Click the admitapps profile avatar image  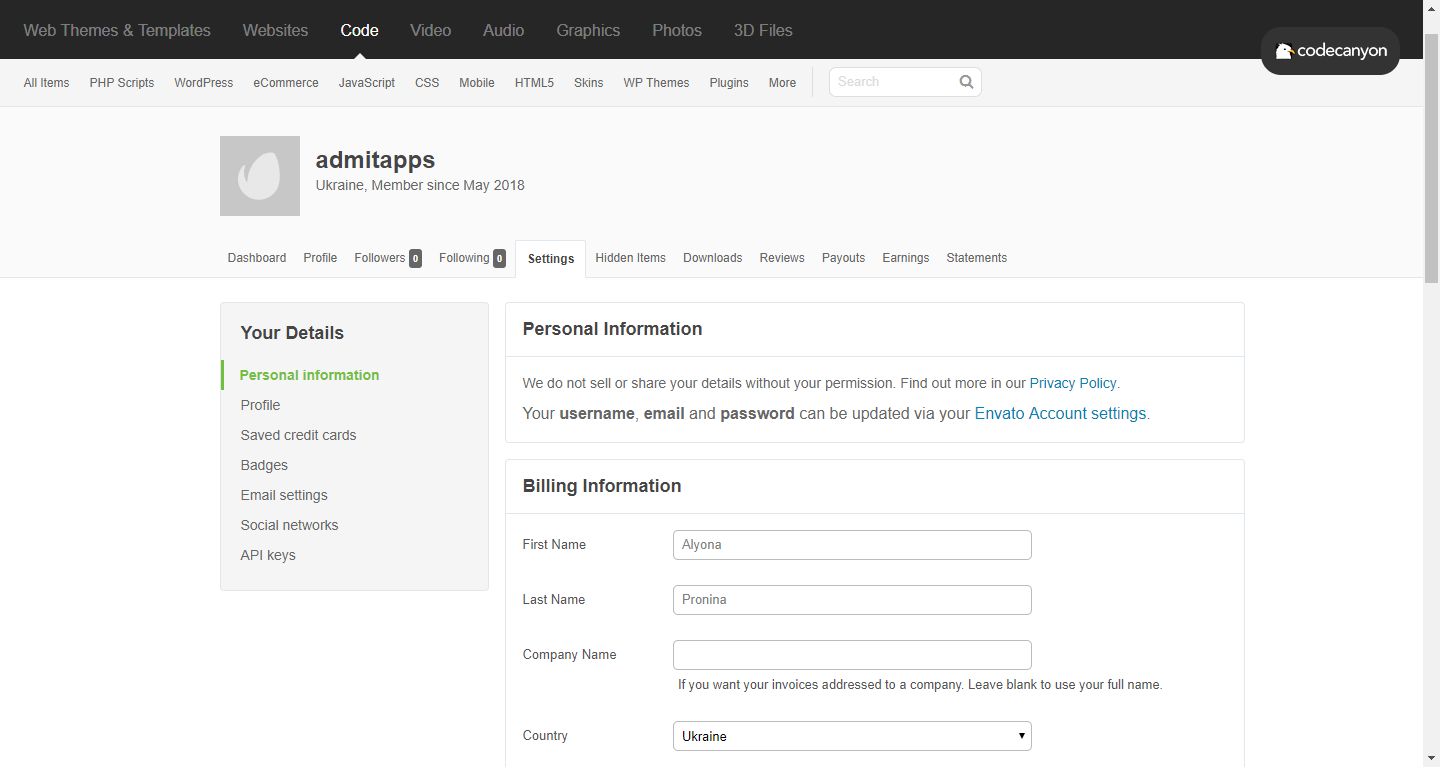[x=259, y=175]
